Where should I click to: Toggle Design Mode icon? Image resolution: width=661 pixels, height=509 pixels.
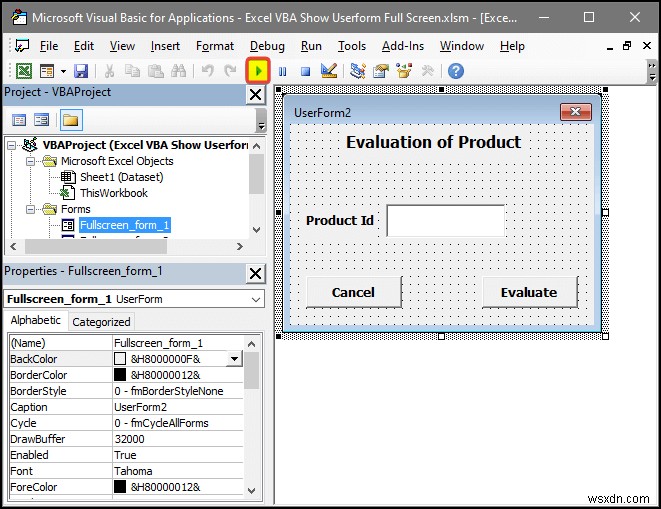(x=329, y=71)
